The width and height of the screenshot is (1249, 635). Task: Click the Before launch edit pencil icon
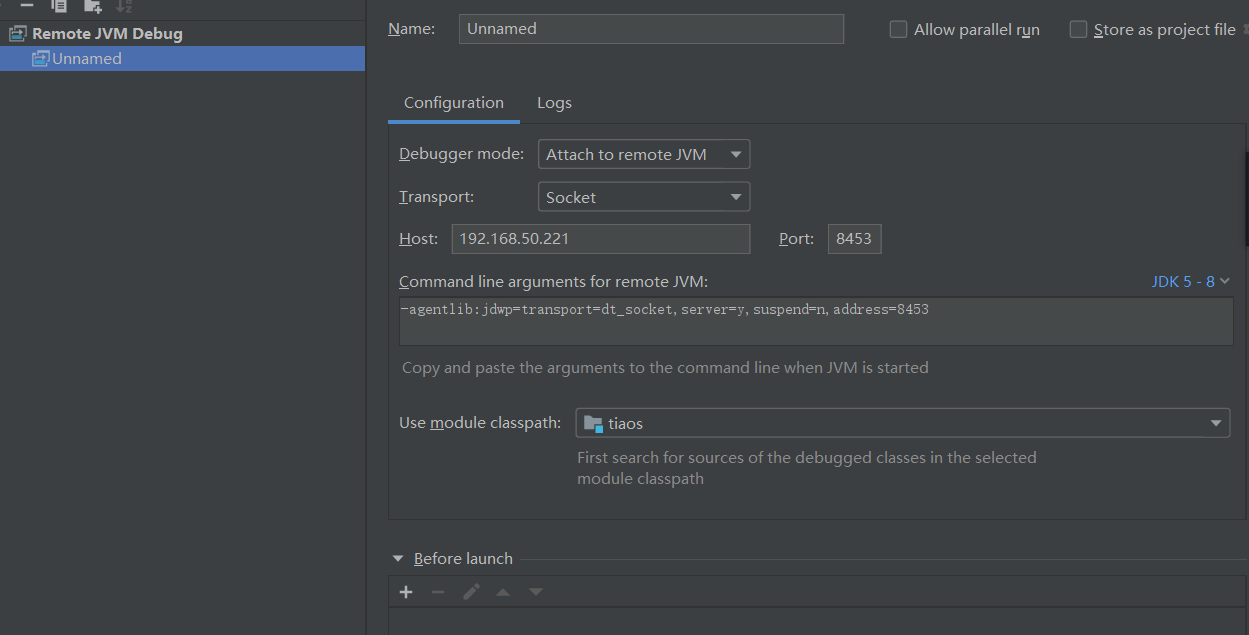coord(471,592)
